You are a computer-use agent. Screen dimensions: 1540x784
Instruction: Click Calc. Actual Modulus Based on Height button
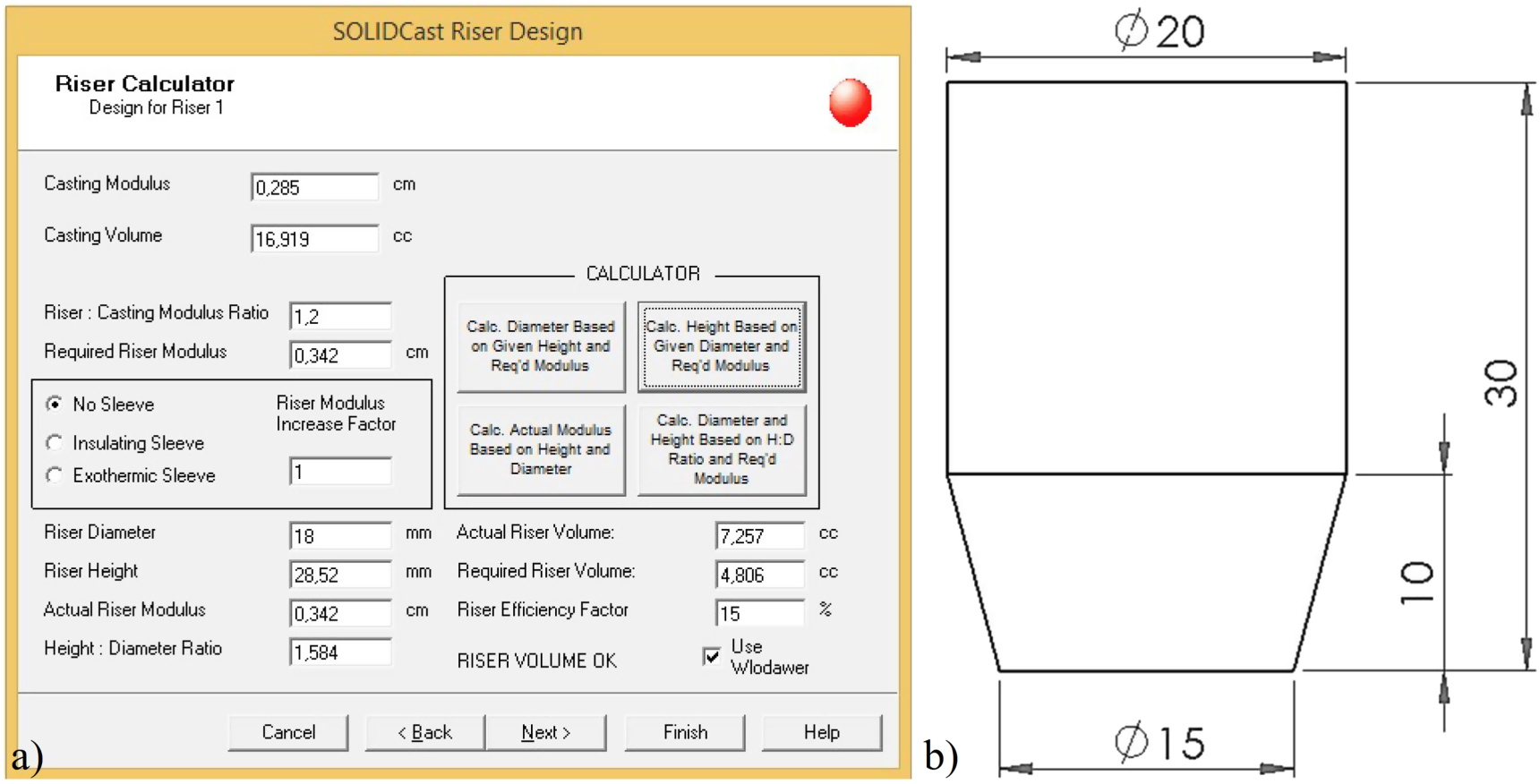[x=541, y=449]
